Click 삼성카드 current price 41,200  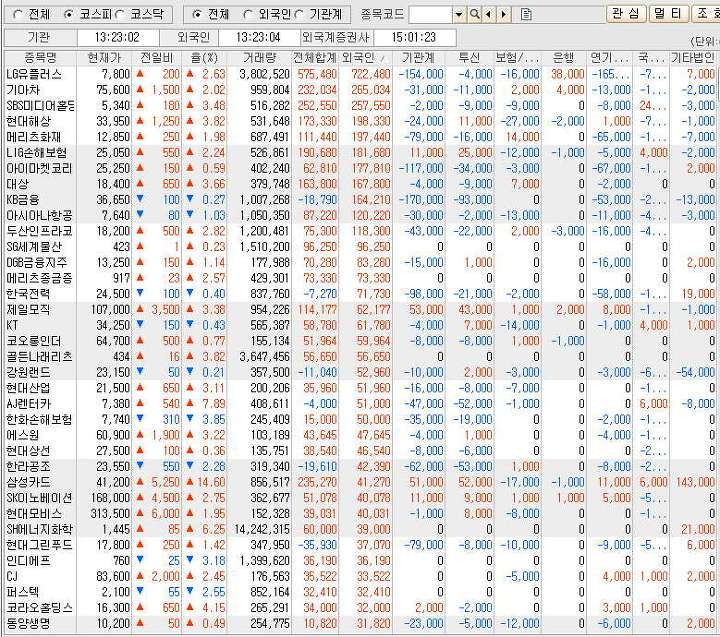[113, 482]
